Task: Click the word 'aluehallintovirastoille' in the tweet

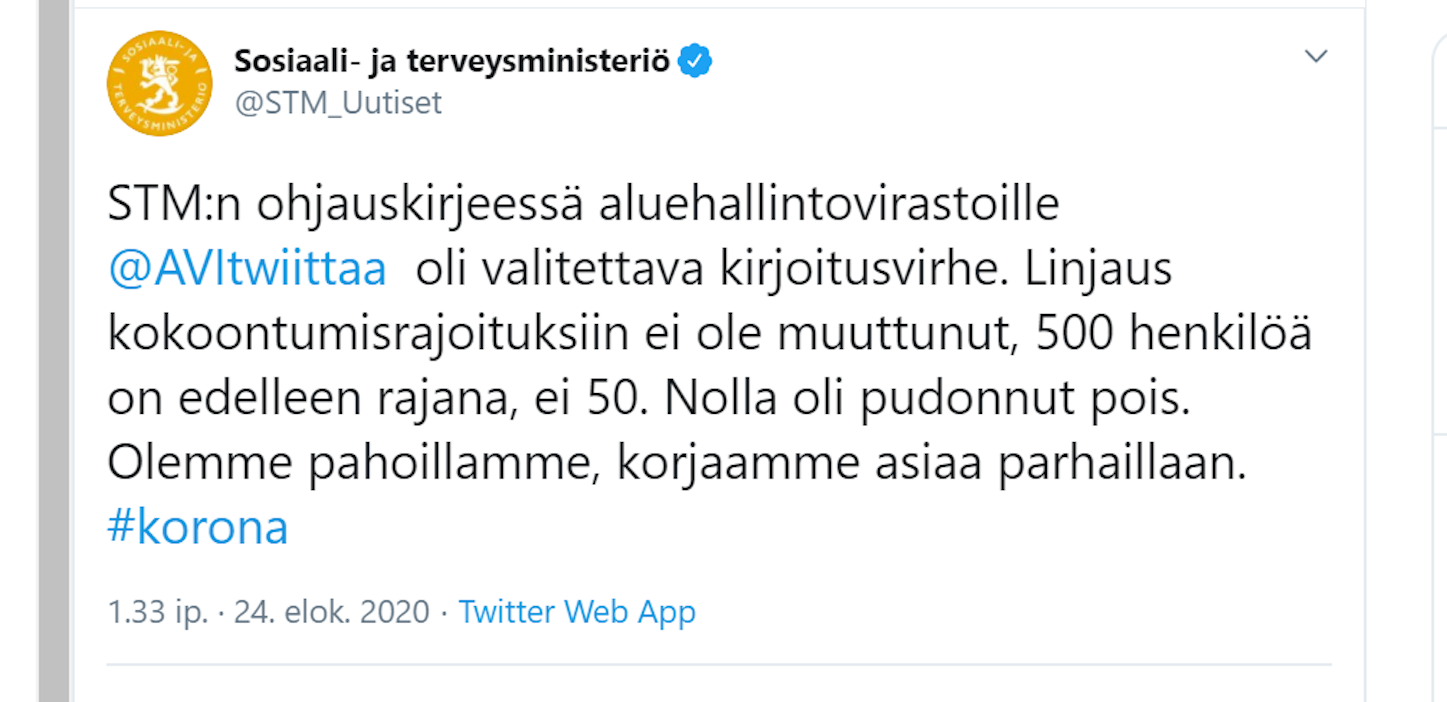Action: 828,206
